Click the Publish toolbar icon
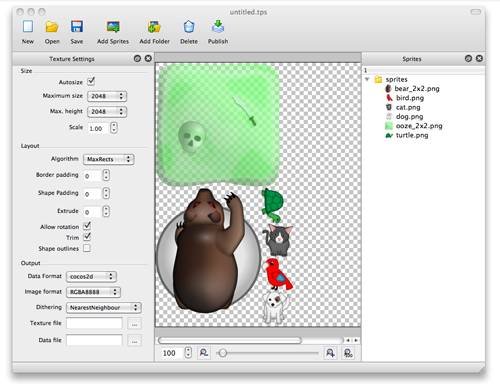500x384 pixels. pos(218,27)
